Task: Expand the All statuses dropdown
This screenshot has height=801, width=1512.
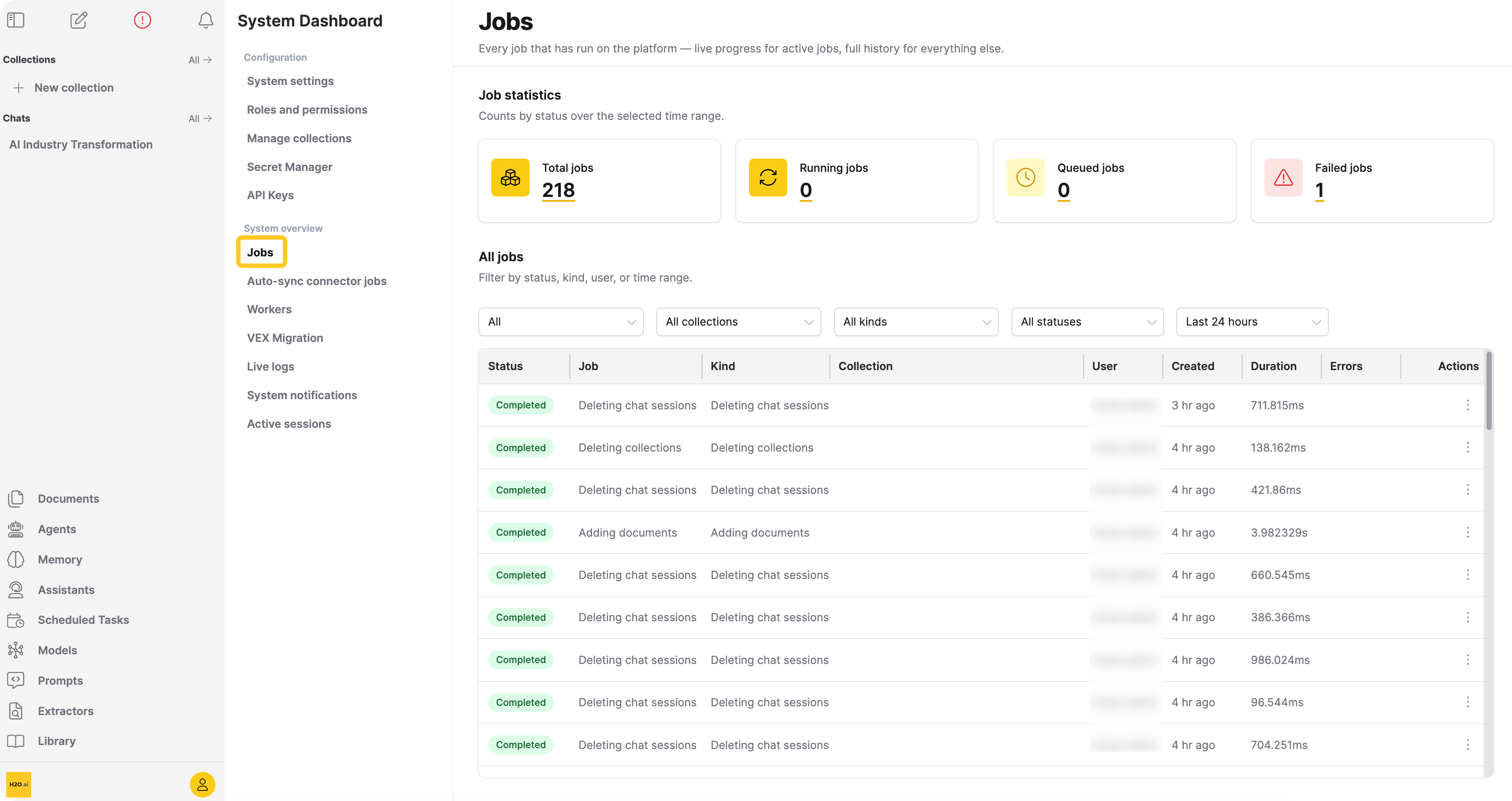Action: click(1087, 322)
